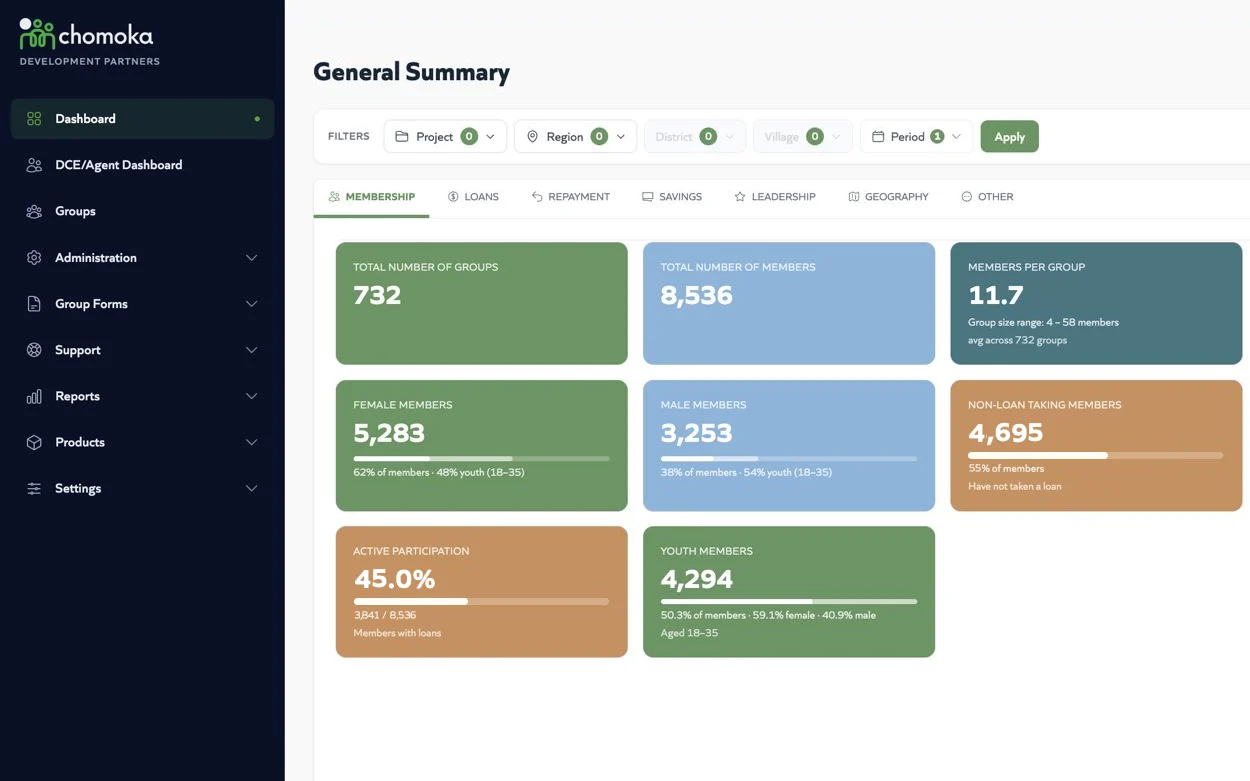The image size is (1250, 781).
Task: Expand the Support menu chevron
Action: click(252, 350)
